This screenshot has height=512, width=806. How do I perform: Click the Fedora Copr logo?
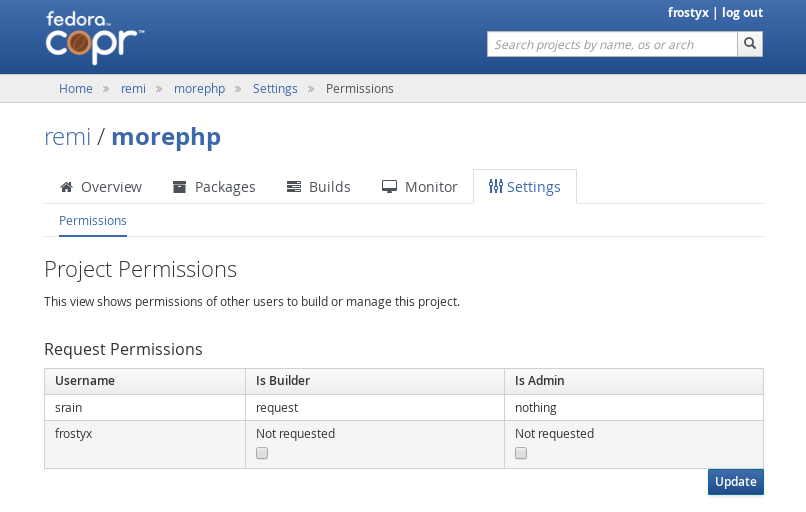pos(95,38)
